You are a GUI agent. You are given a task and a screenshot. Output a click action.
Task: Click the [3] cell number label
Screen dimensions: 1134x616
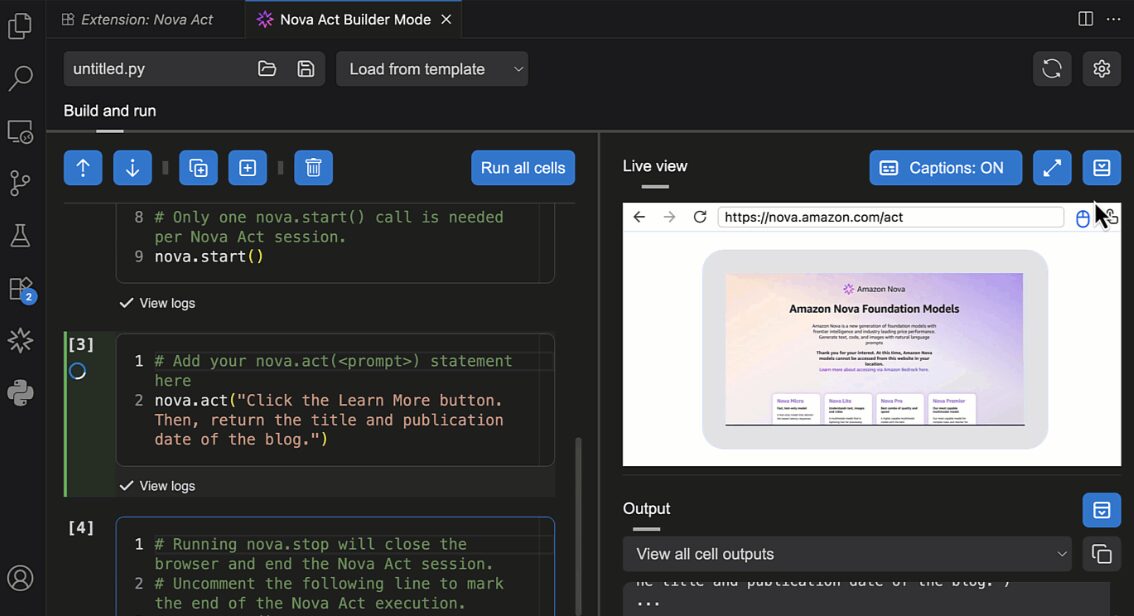[81, 345]
